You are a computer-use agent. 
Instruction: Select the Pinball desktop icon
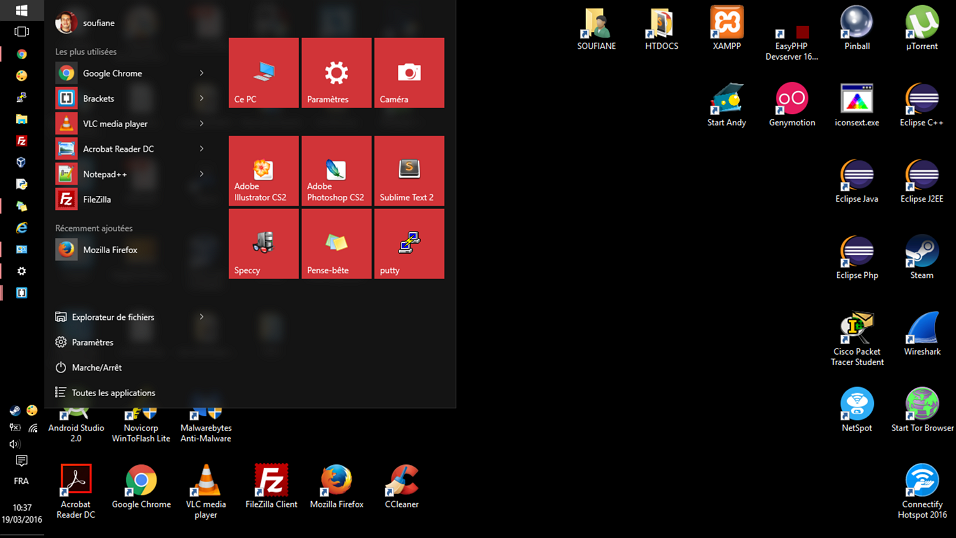[x=857, y=28]
